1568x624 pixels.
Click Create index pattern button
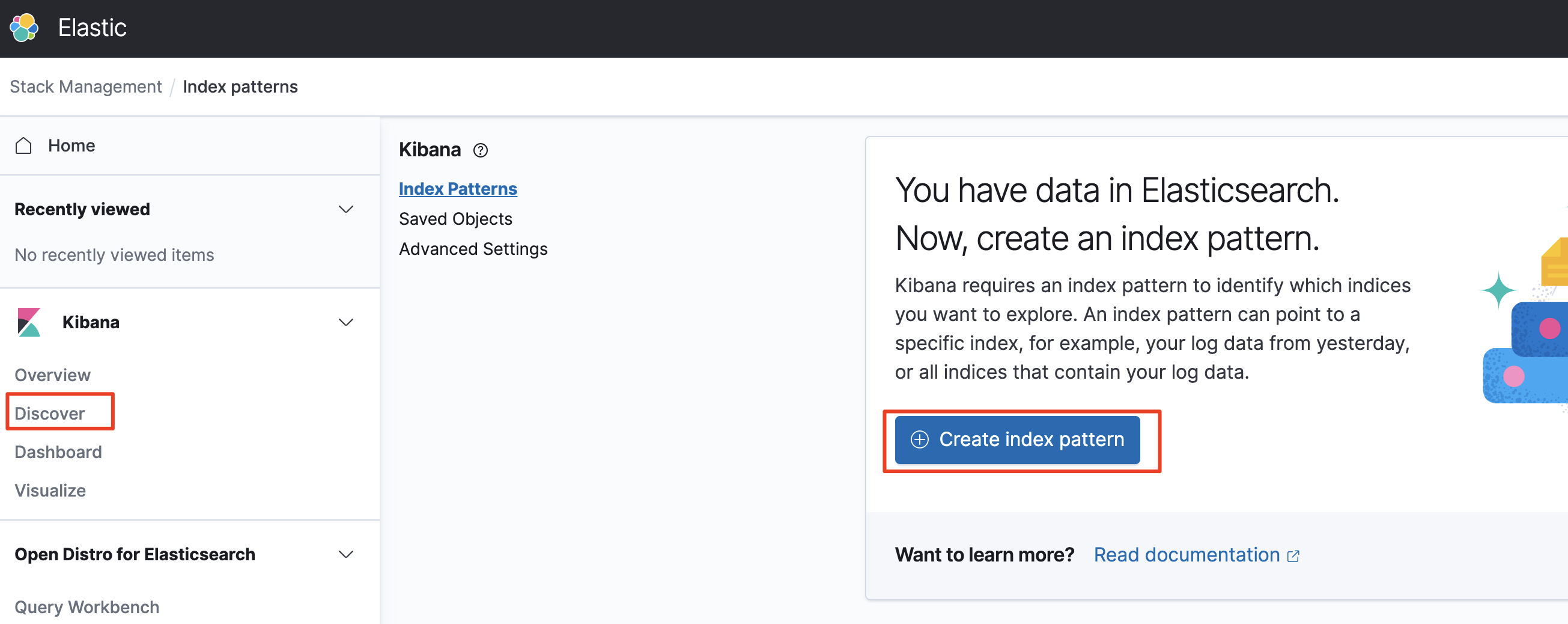pyautogui.click(x=1017, y=439)
